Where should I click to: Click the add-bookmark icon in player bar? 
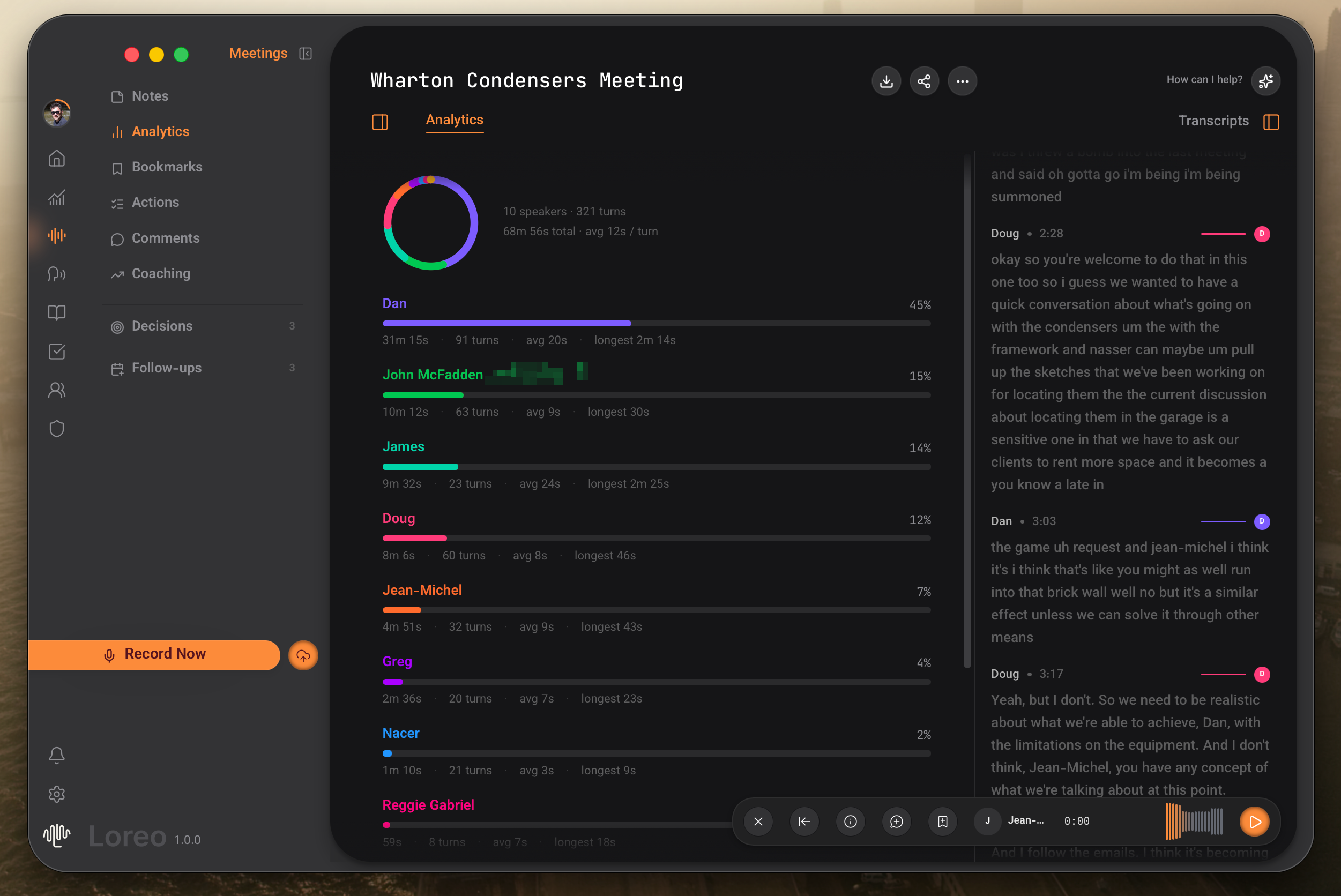click(942, 821)
